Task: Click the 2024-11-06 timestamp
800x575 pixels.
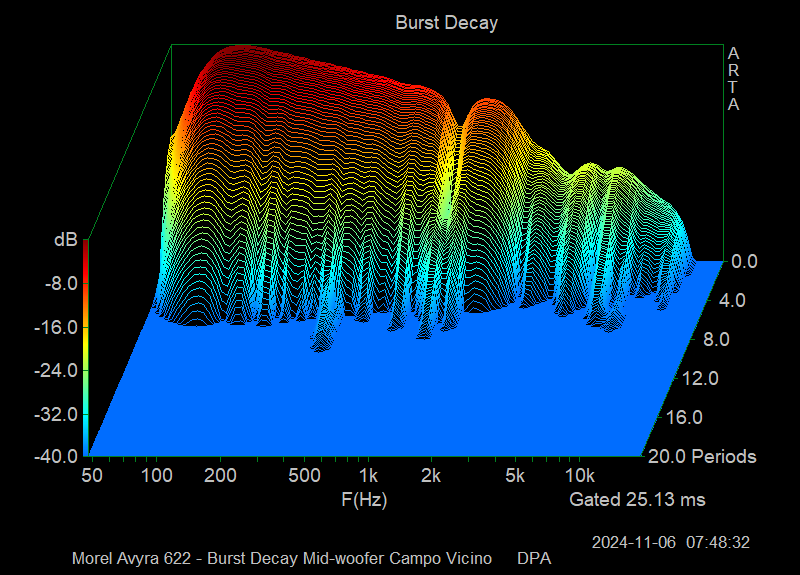Action: coord(671,542)
